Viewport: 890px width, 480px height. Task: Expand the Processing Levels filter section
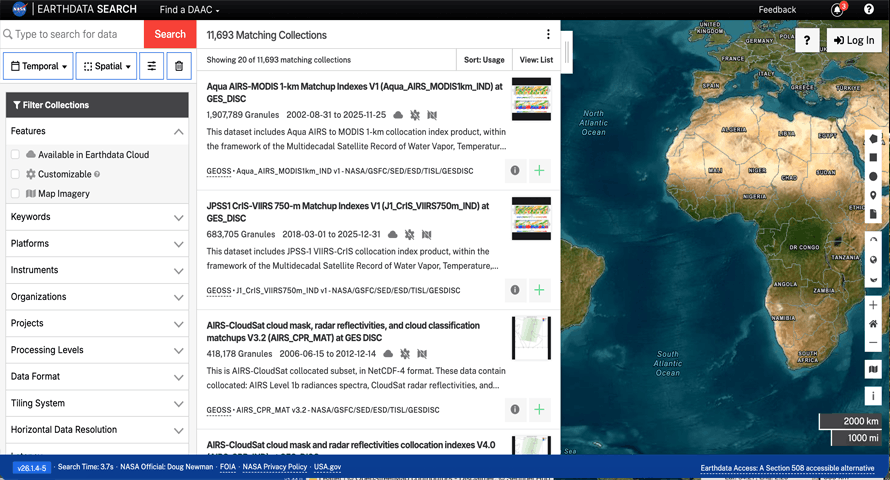click(97, 350)
